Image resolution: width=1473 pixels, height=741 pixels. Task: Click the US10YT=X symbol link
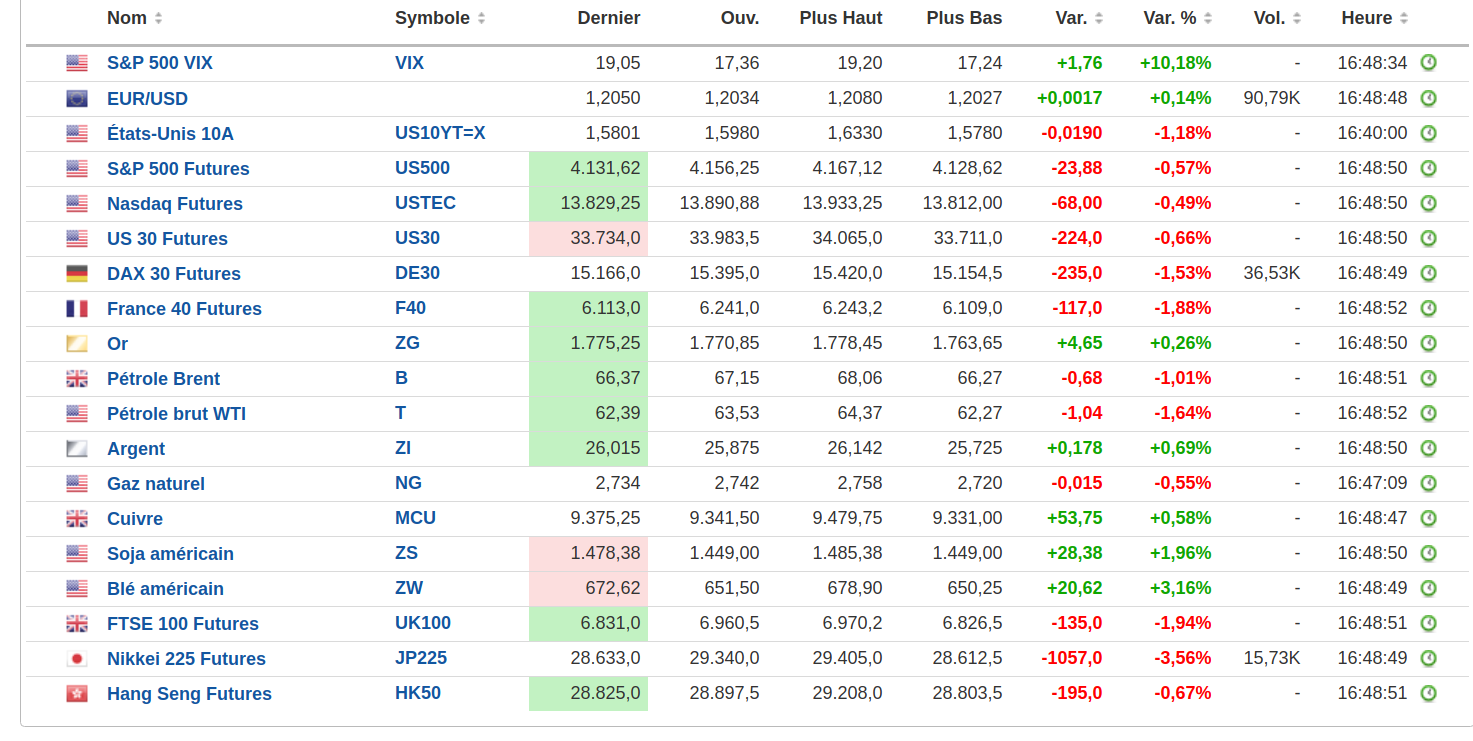(x=440, y=133)
